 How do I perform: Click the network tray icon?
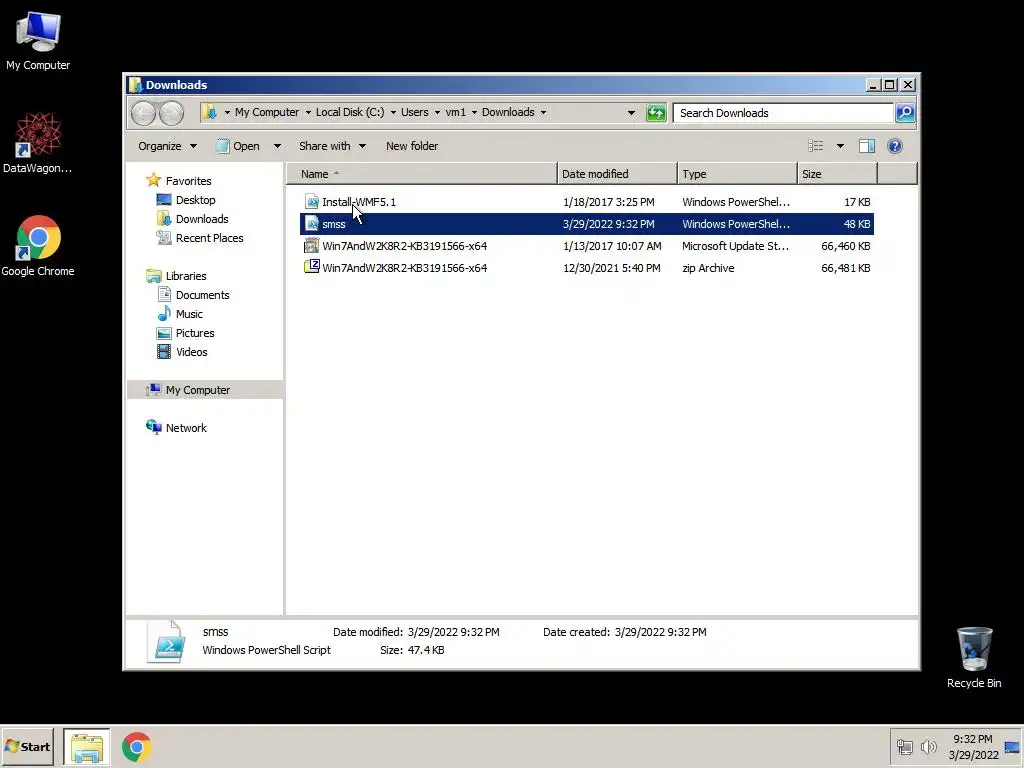pyautogui.click(x=904, y=746)
